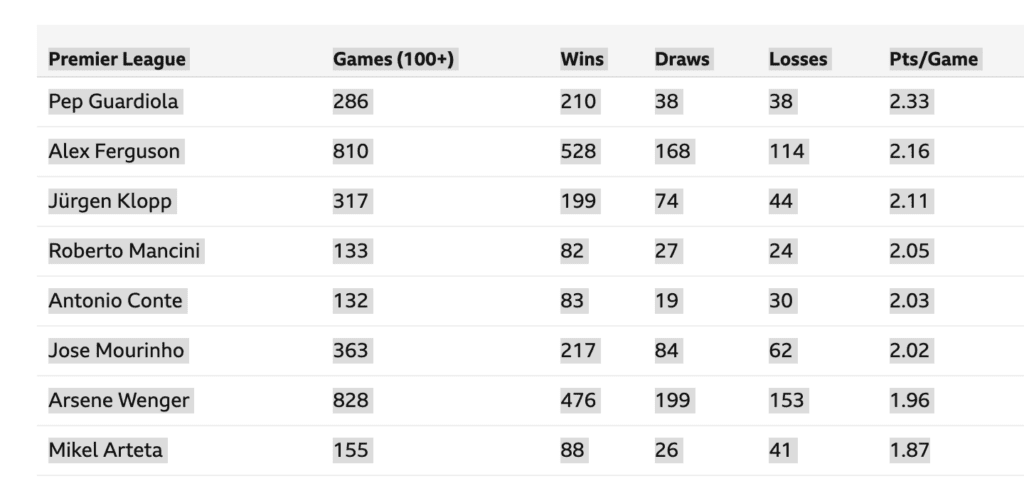Click the Draws column header
Image resolution: width=1024 pixels, height=491 pixels.
click(x=682, y=59)
